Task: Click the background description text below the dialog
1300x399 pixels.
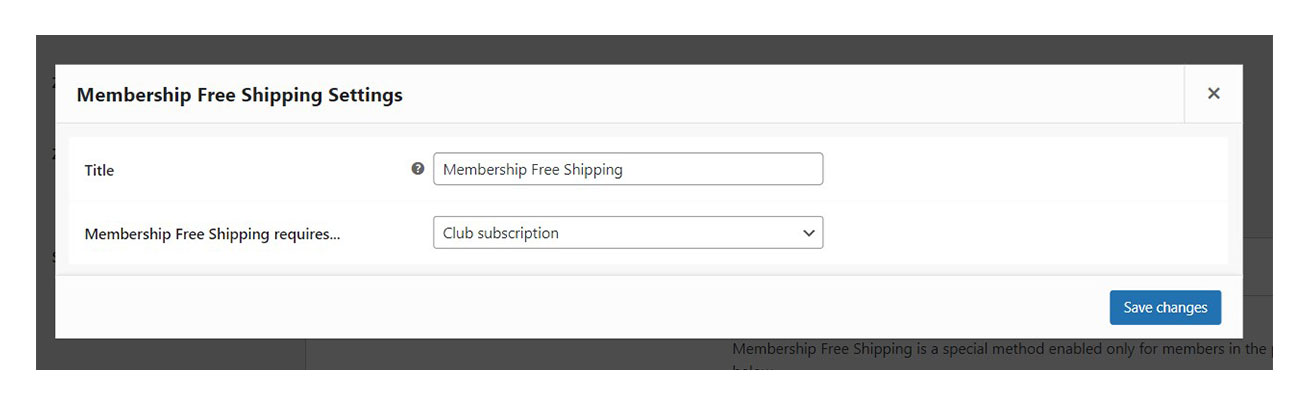Action: [x=1000, y=350]
